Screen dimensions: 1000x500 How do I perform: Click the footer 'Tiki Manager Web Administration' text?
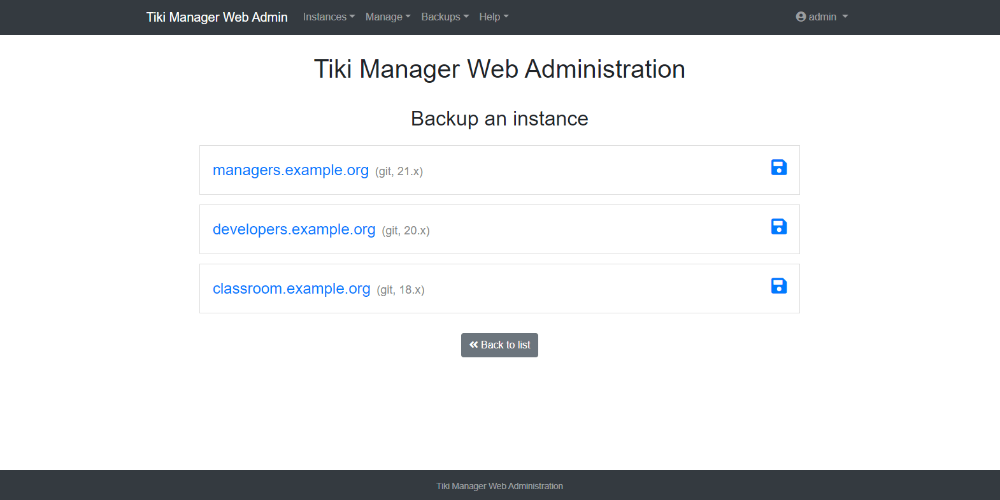coord(499,486)
